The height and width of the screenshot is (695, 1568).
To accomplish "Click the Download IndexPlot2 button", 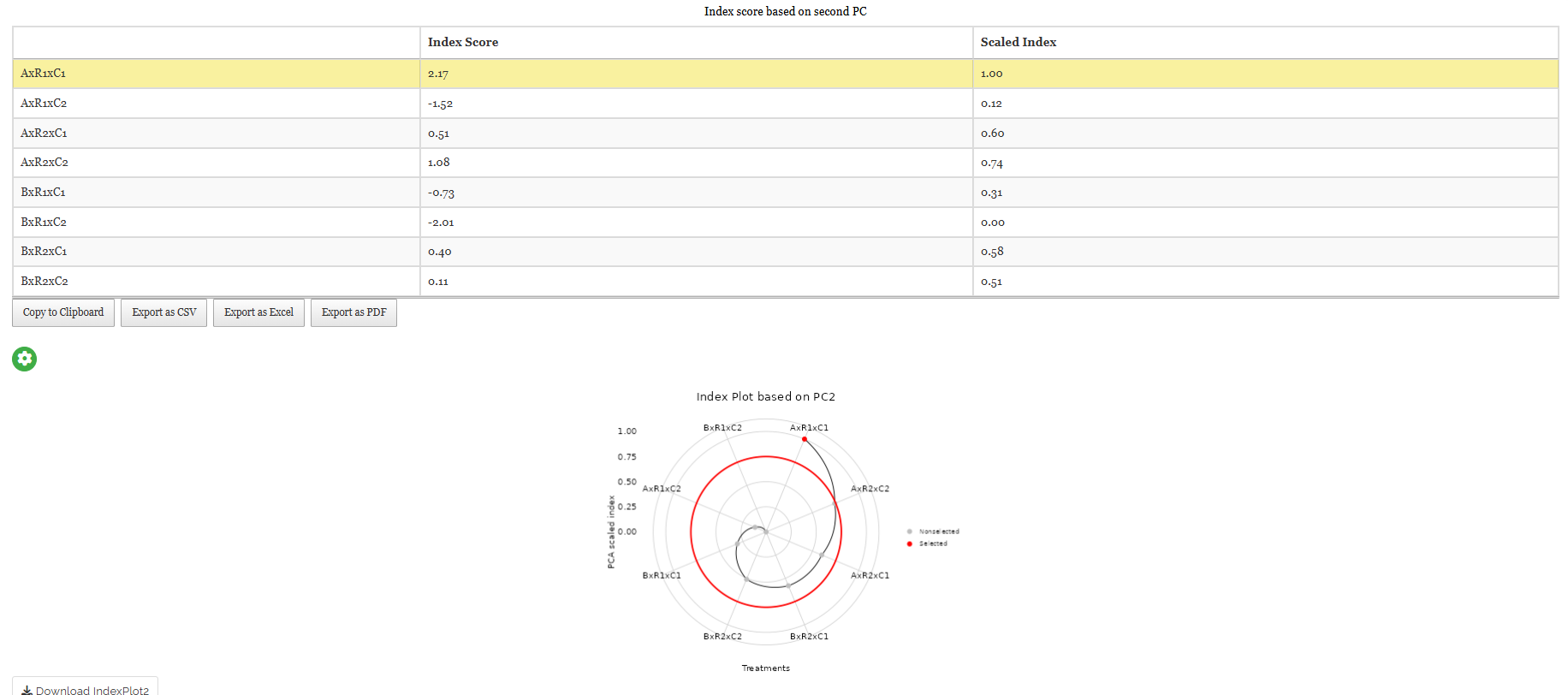I will (x=85, y=687).
